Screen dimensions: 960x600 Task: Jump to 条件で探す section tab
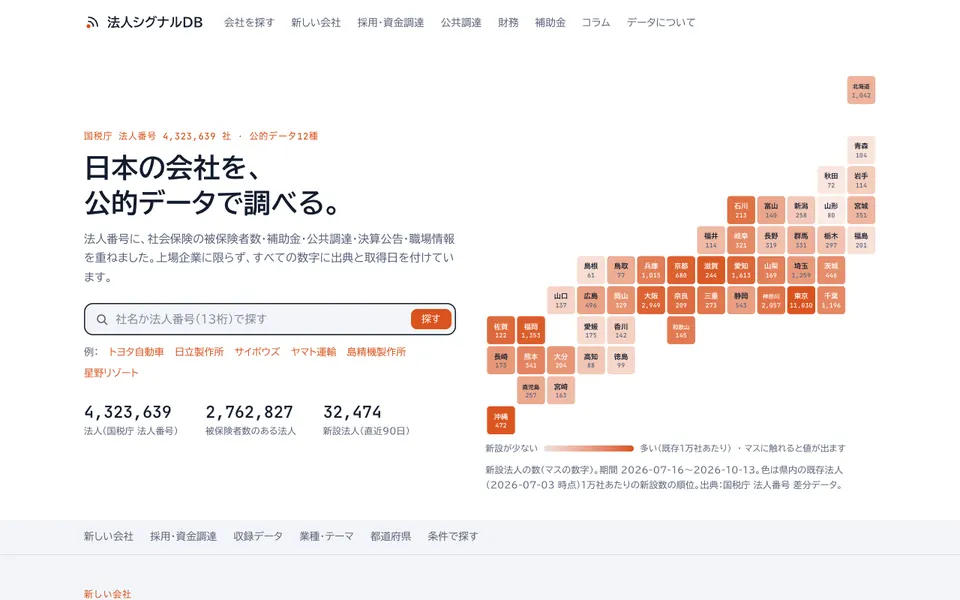coord(452,536)
